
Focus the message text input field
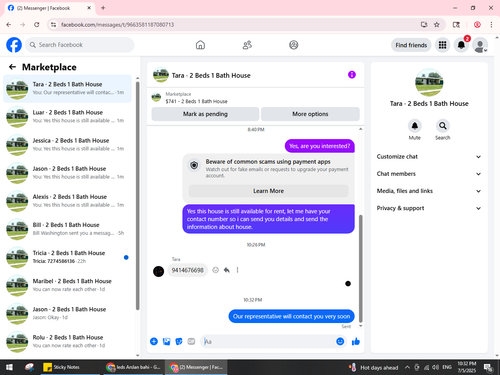tap(268, 341)
